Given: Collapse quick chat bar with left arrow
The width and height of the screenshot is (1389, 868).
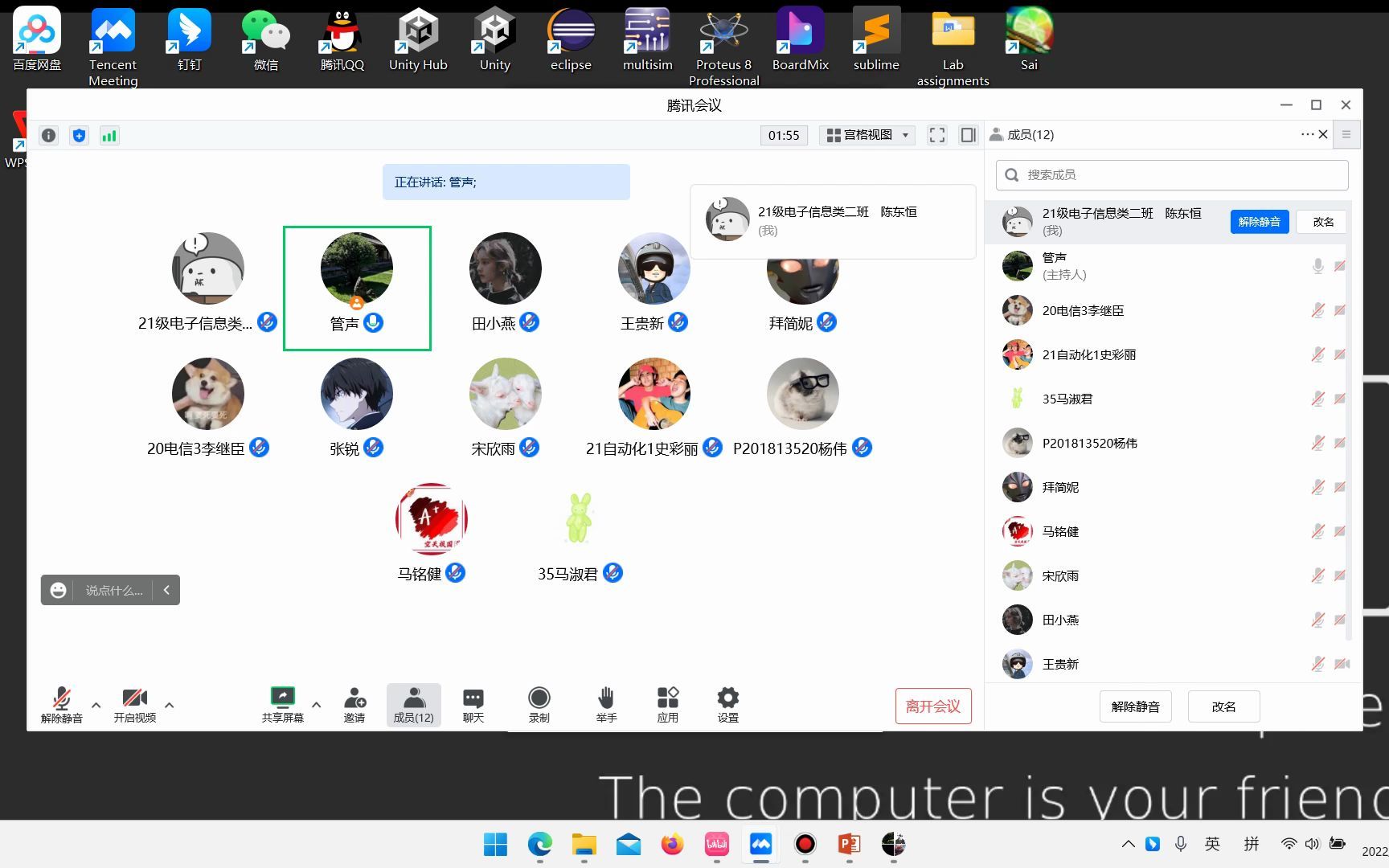Looking at the screenshot, I should pyautogui.click(x=166, y=590).
